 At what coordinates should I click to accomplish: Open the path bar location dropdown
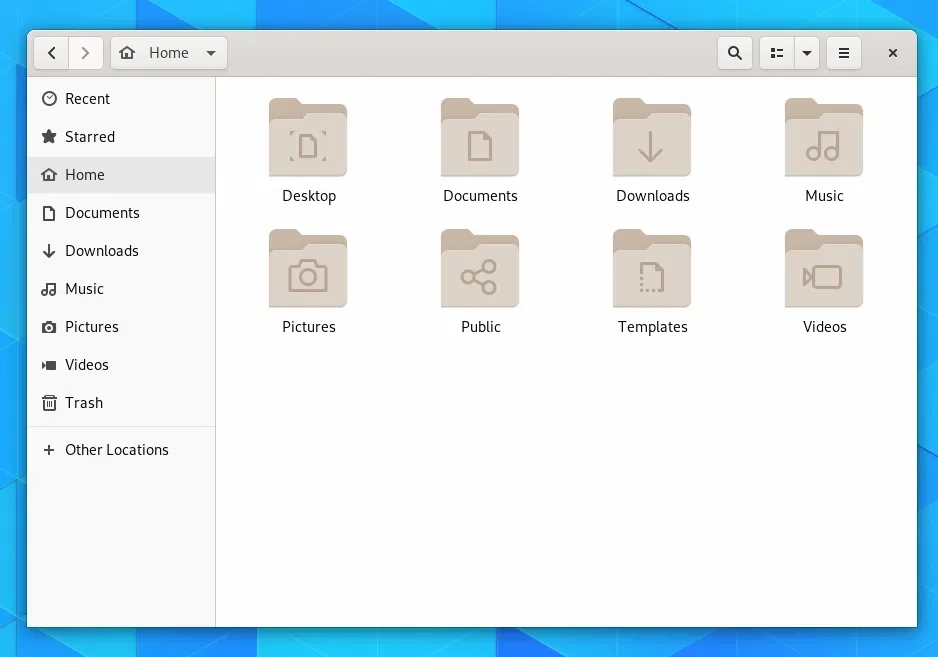point(210,53)
